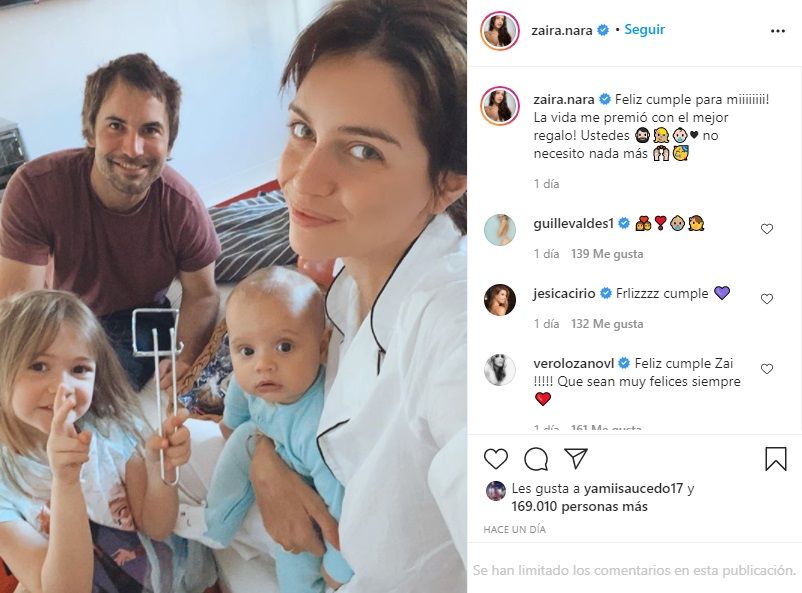Visit guillevaldes1 username link

[573, 224]
